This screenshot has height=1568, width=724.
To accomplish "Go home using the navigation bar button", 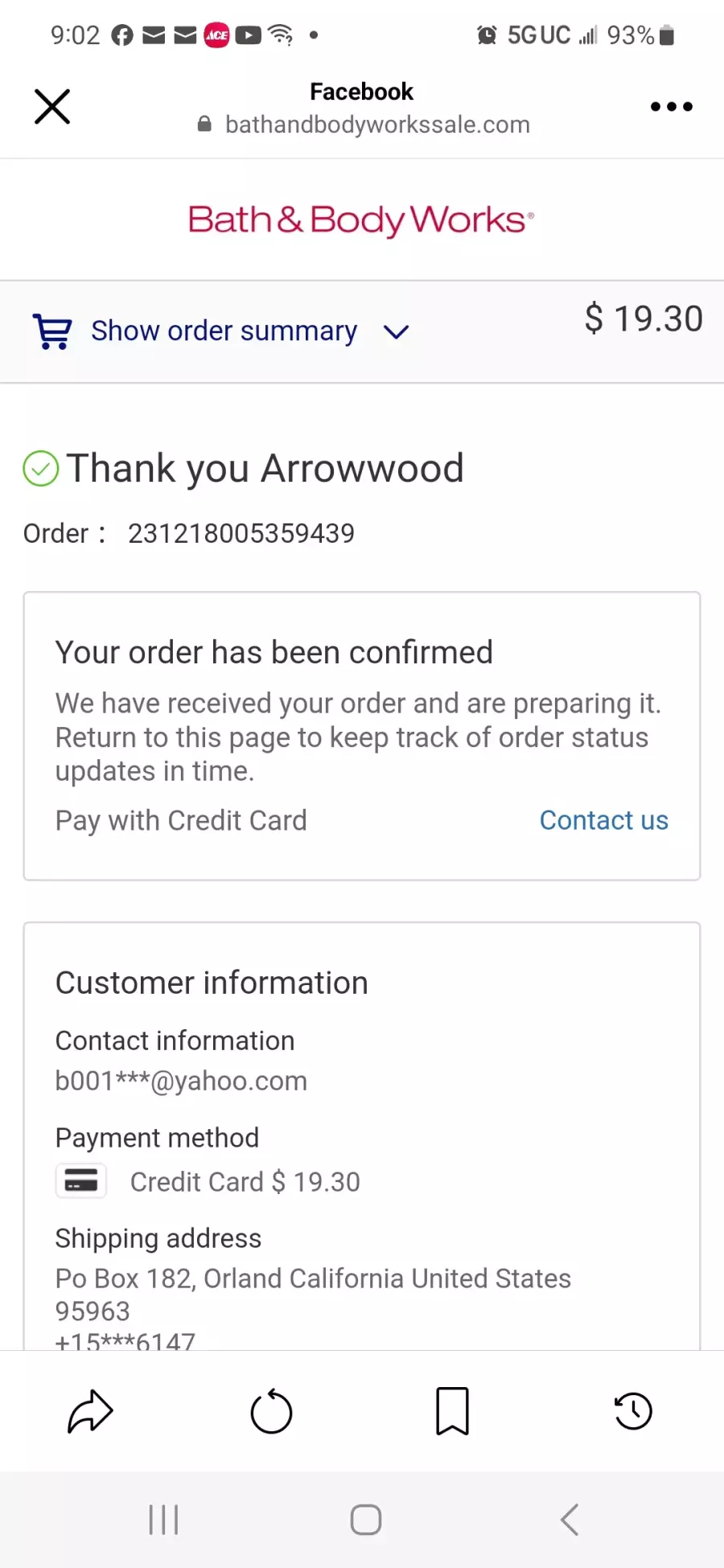I will coord(366,1520).
